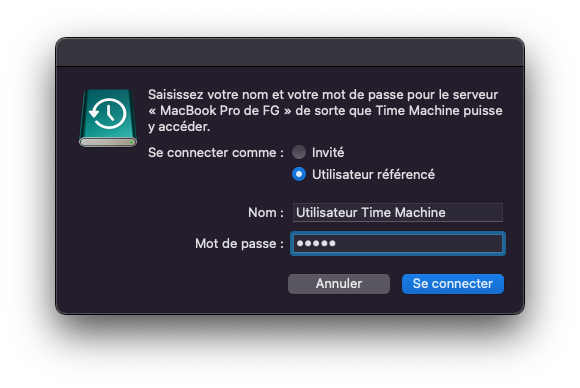Click the green status light on drive icon

pos(131,142)
